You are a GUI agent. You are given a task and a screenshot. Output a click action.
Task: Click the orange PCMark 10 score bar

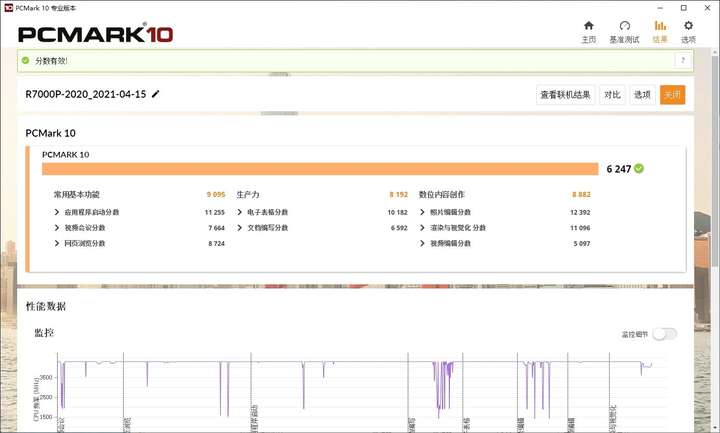pyautogui.click(x=320, y=169)
